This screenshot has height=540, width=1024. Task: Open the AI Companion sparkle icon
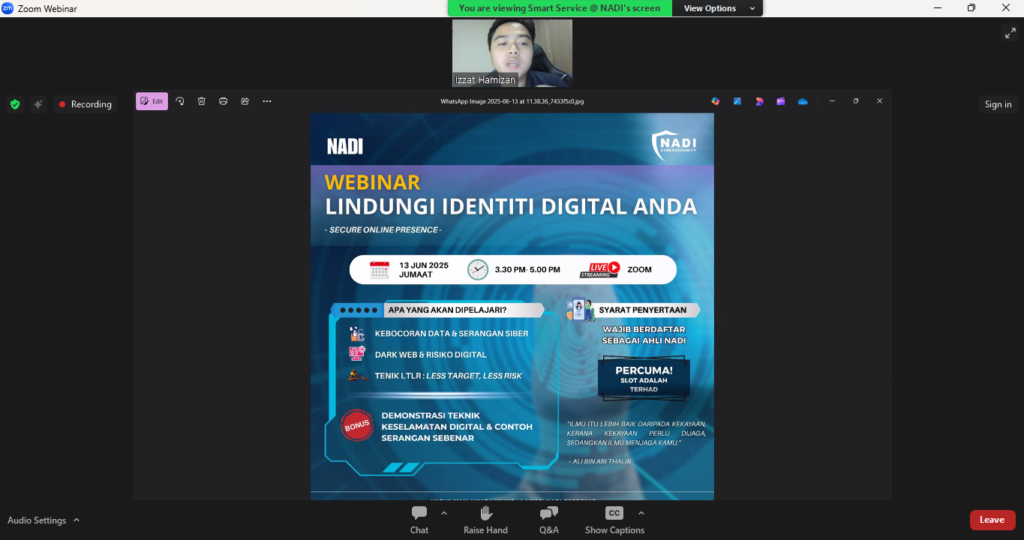(x=39, y=104)
